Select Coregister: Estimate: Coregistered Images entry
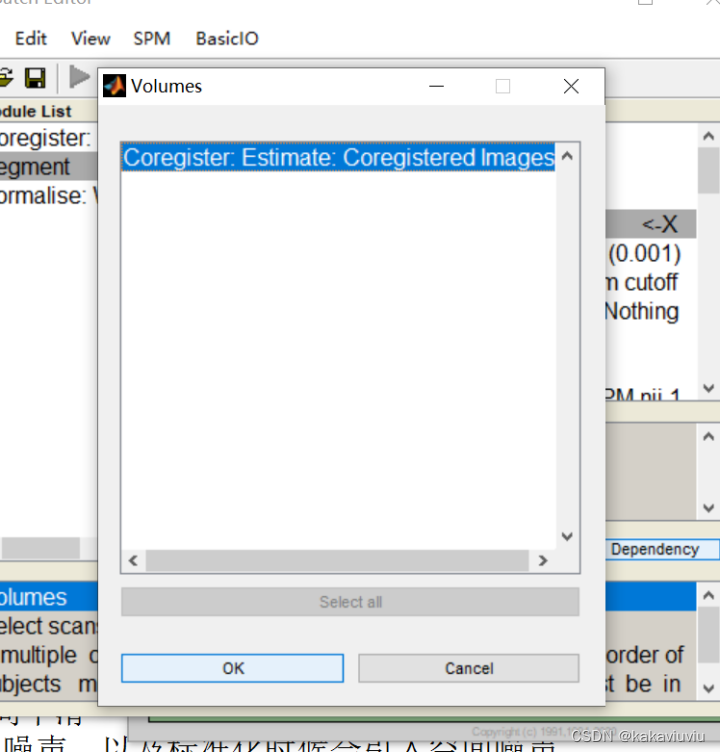This screenshot has width=720, height=752. click(x=339, y=157)
